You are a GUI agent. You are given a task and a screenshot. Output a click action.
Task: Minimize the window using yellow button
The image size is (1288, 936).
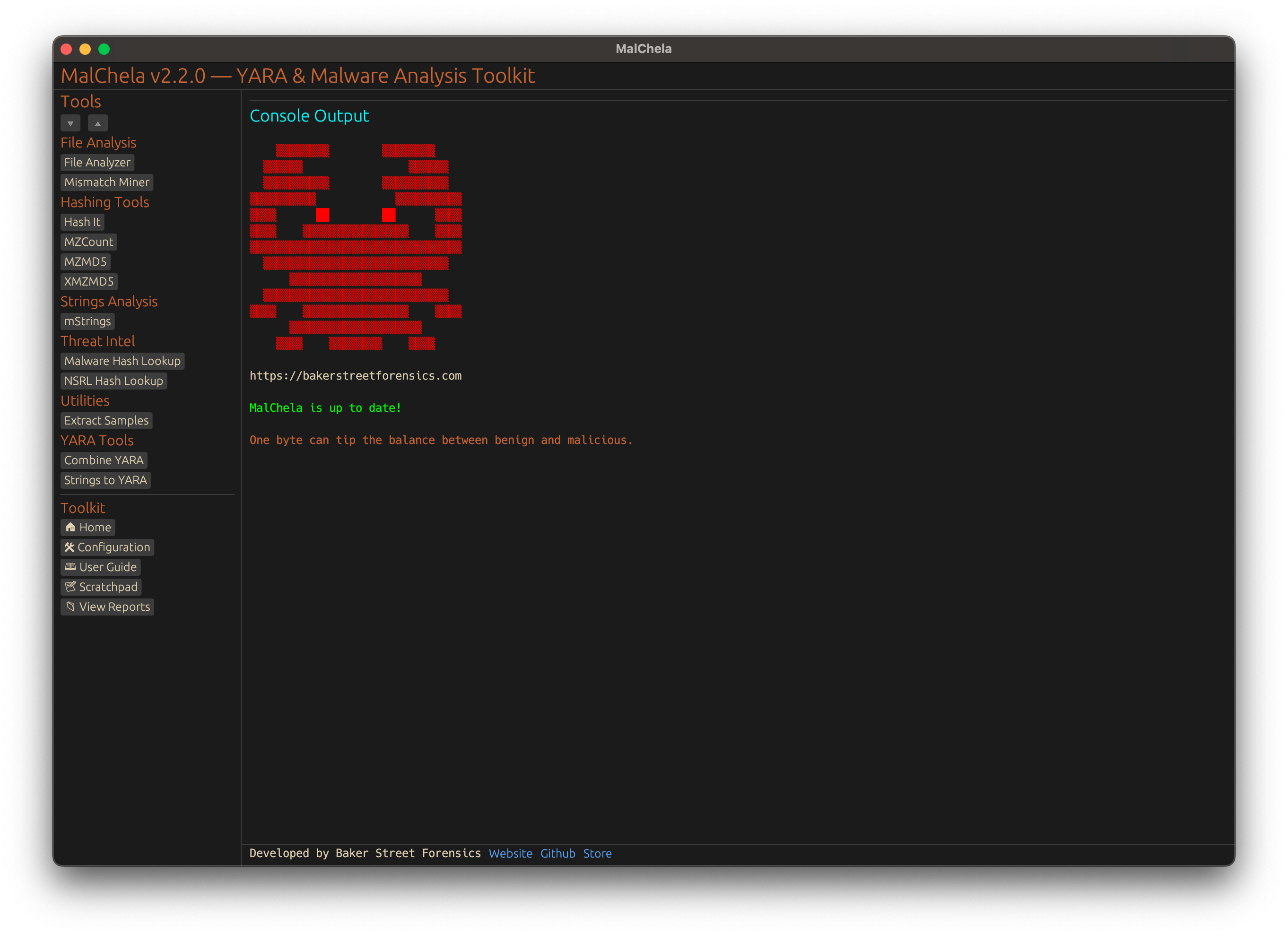(85, 49)
